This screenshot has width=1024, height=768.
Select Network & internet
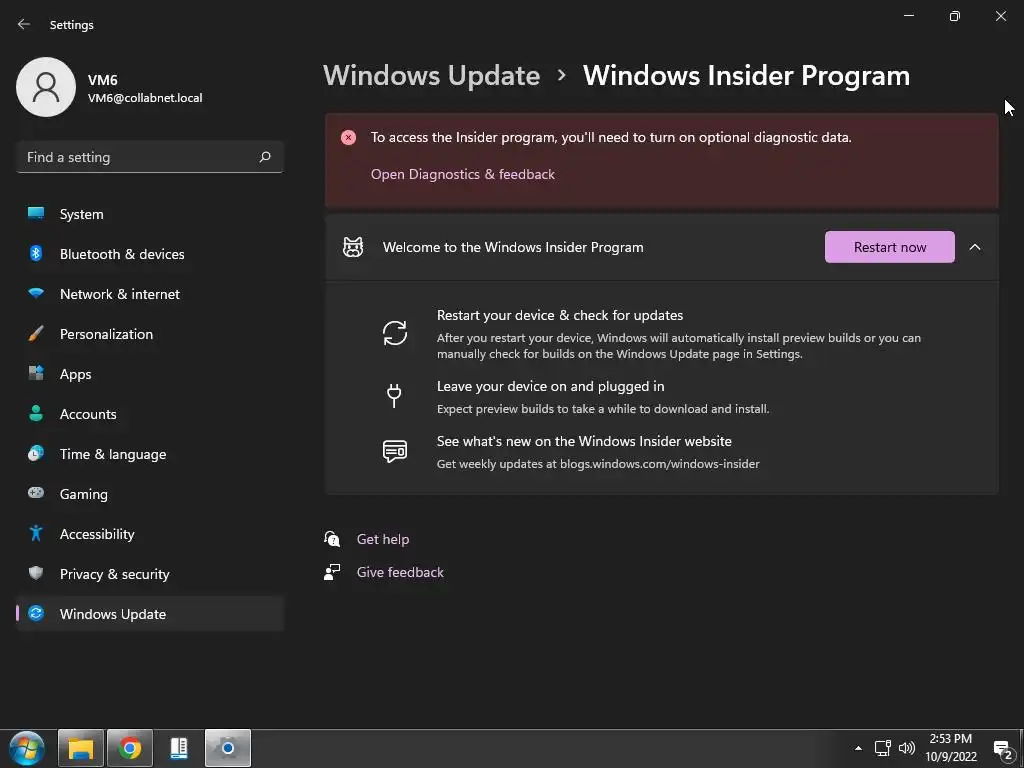pyautogui.click(x=150, y=294)
